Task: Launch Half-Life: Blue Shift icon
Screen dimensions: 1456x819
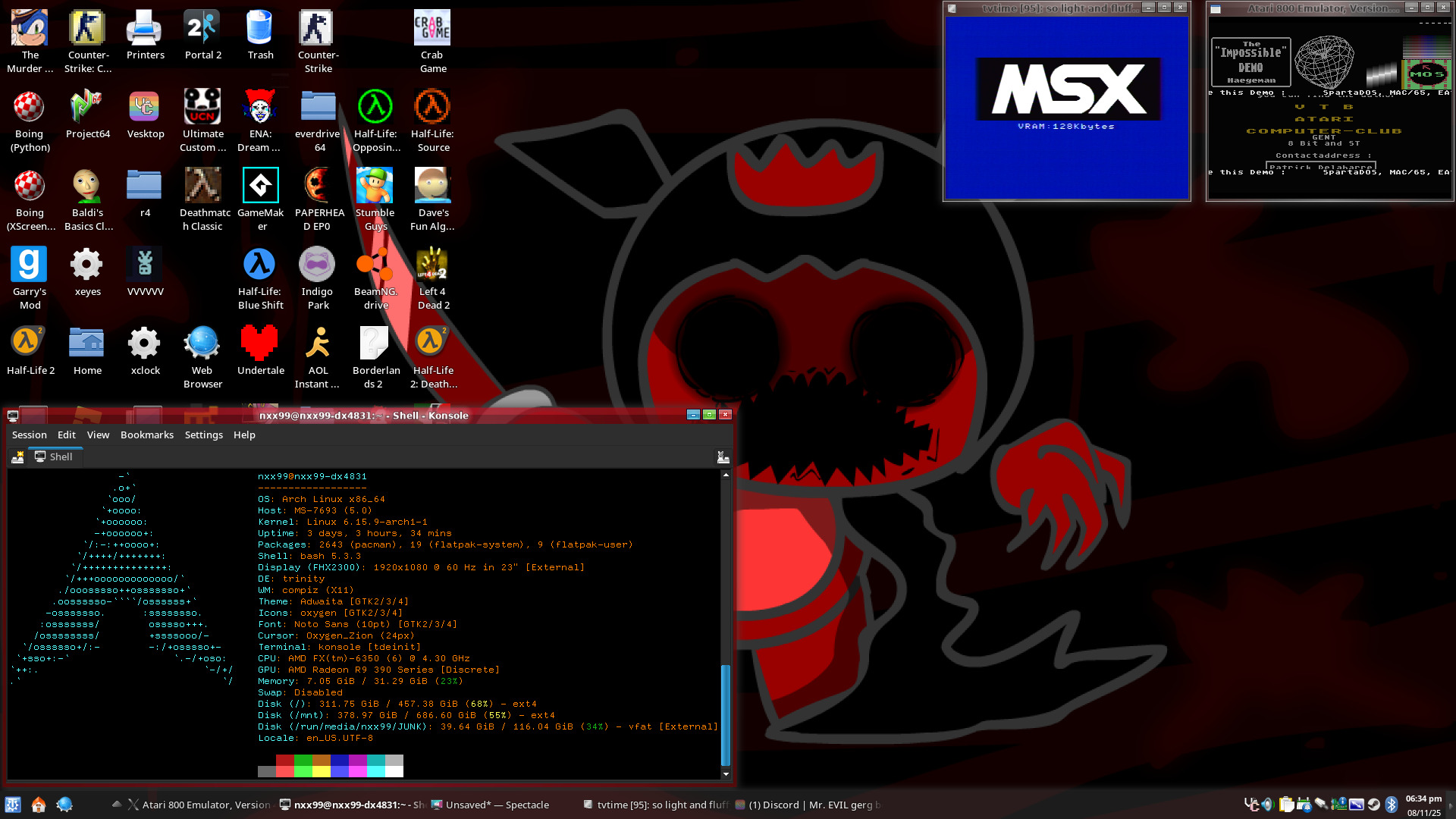Action: pyautogui.click(x=260, y=278)
